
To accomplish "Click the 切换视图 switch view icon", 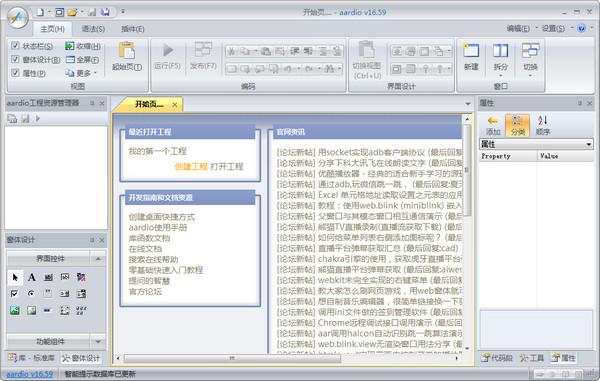I will tap(367, 50).
